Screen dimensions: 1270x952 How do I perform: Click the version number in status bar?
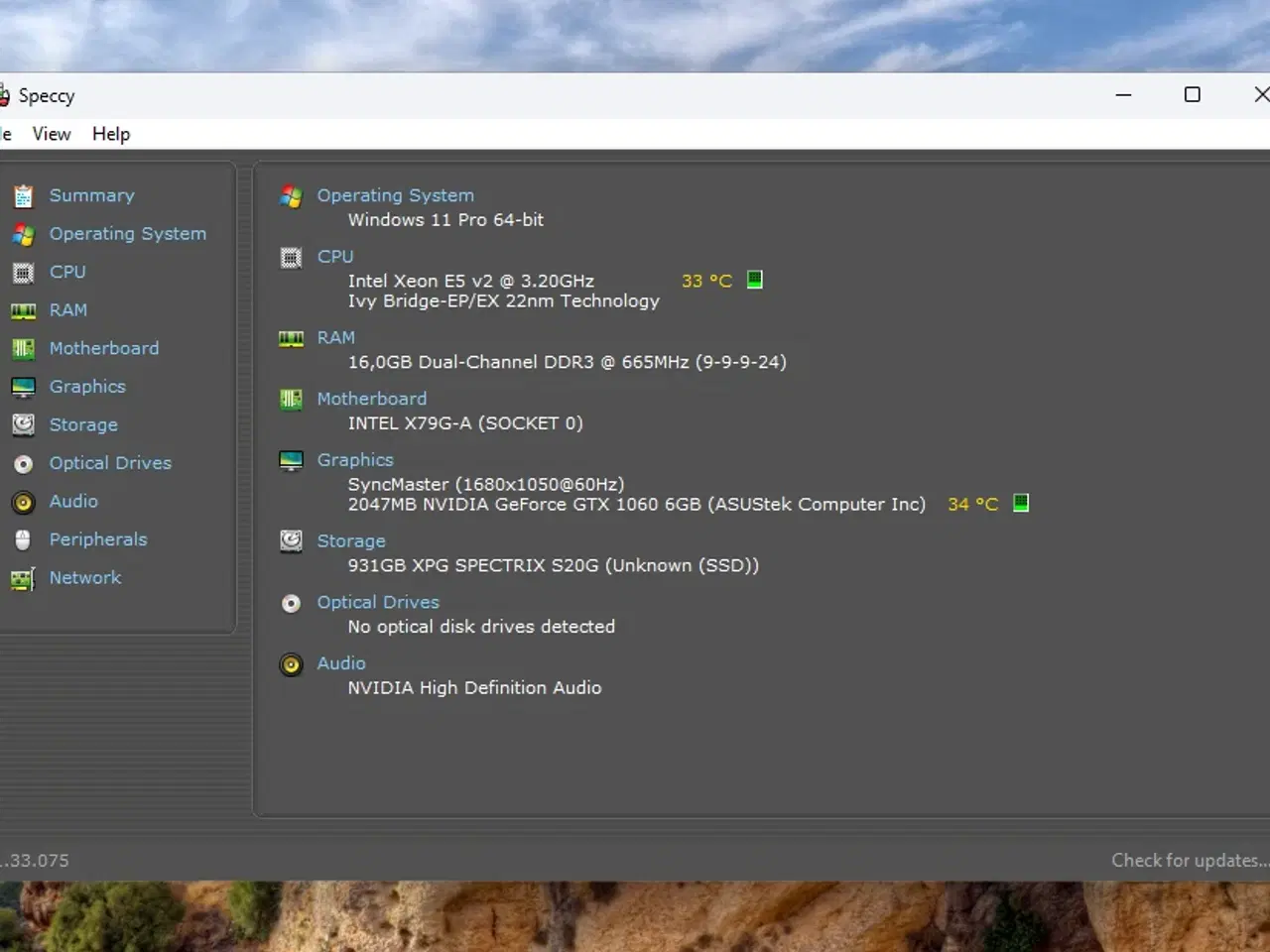(35, 861)
